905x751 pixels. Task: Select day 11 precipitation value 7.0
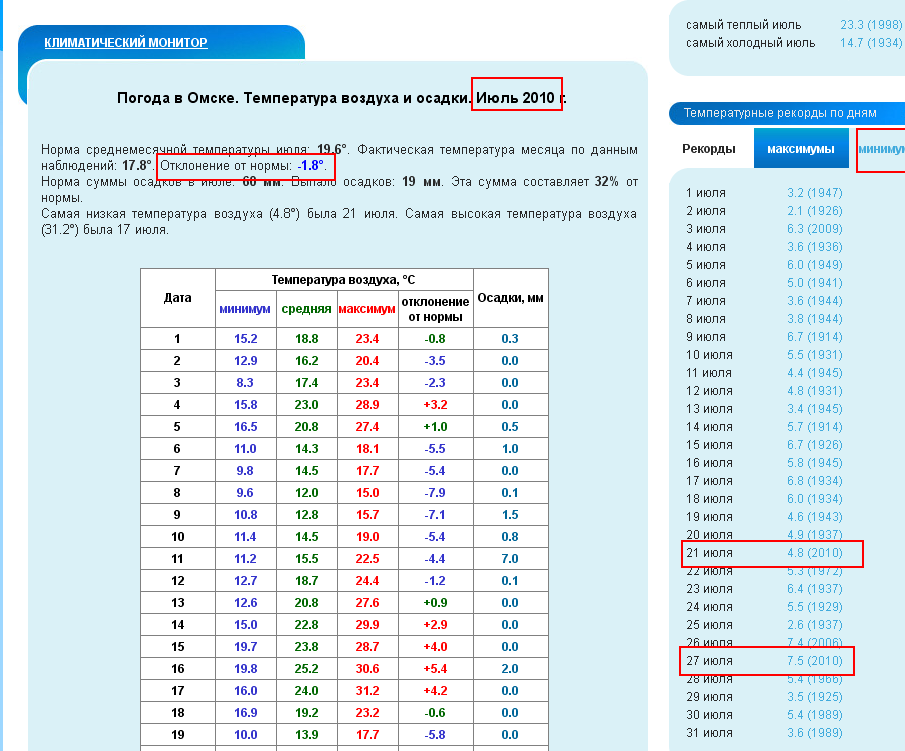(x=510, y=558)
